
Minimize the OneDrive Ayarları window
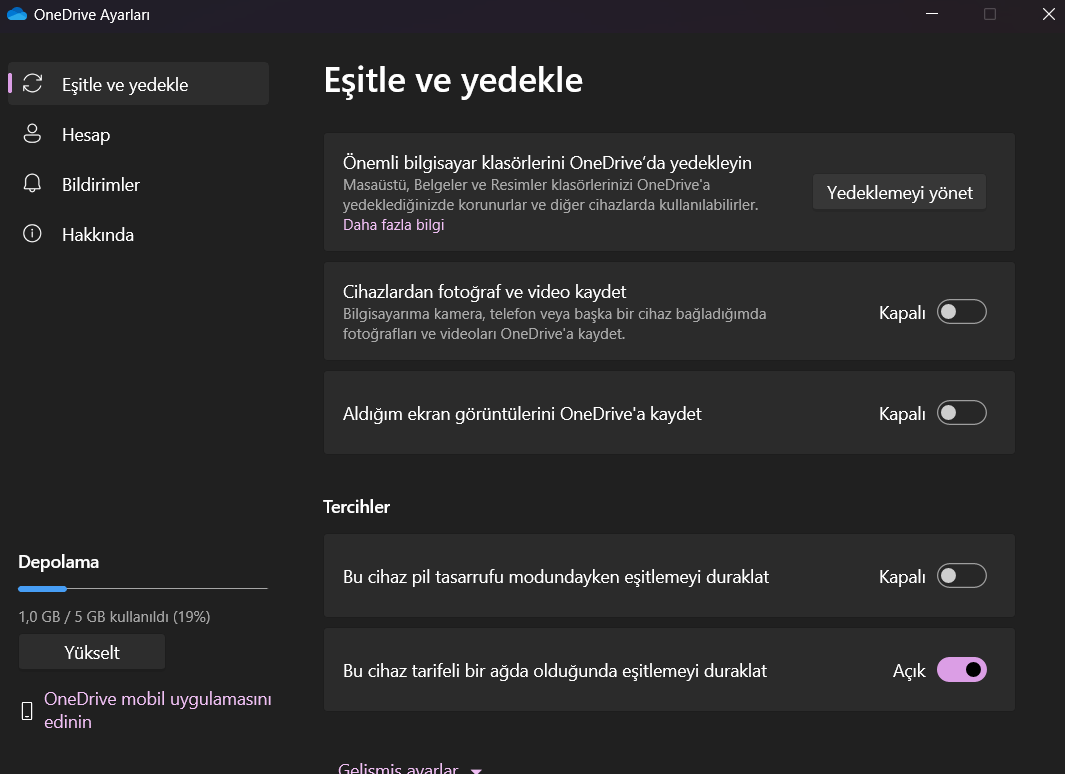point(932,14)
